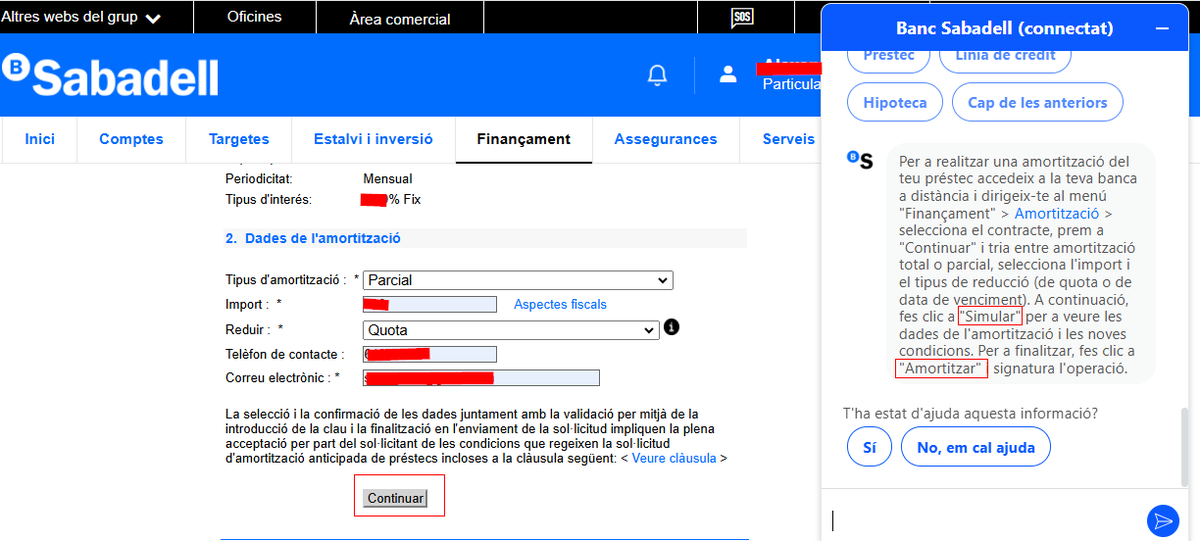This screenshot has height=541, width=1200.
Task: Focus the Correu electrònic field
Action: [481, 378]
